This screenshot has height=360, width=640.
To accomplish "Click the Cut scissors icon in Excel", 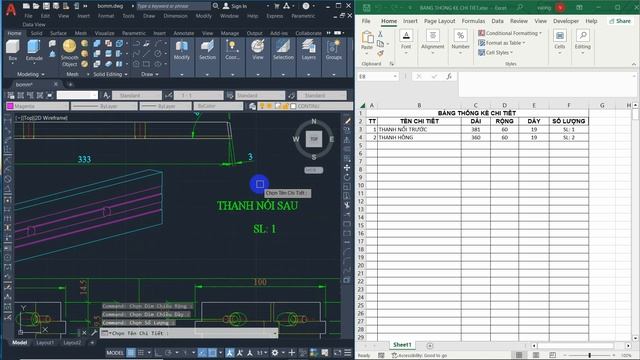I will pos(380,34).
